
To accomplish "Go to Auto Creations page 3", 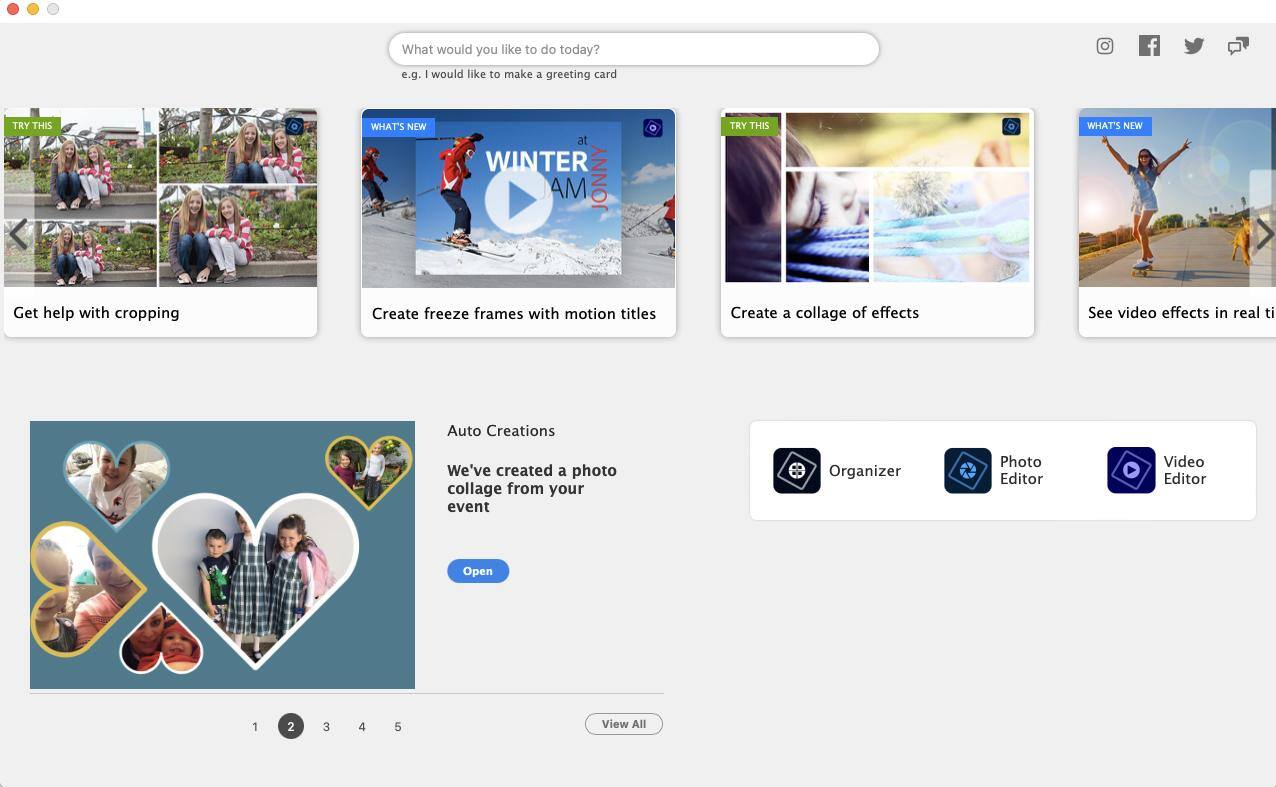I will 326,727.
